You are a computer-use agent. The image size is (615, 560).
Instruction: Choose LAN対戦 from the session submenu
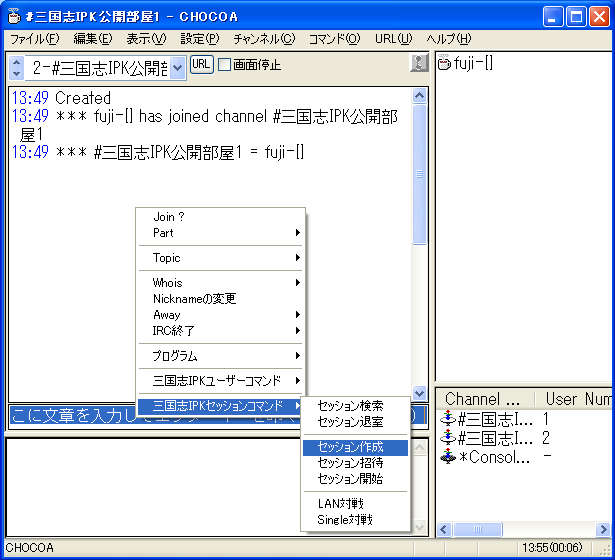coord(338,503)
